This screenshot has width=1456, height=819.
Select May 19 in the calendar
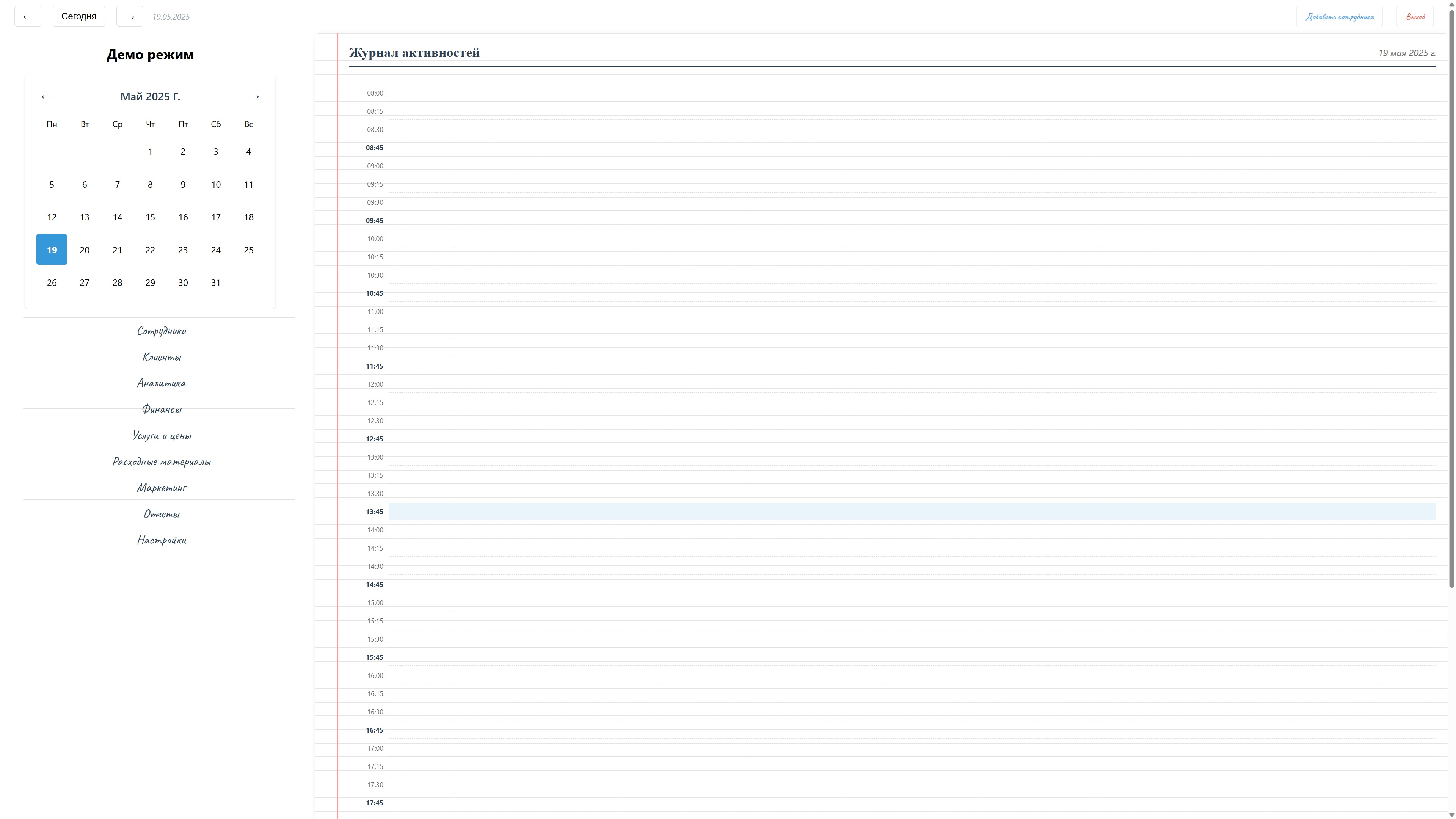(x=52, y=249)
